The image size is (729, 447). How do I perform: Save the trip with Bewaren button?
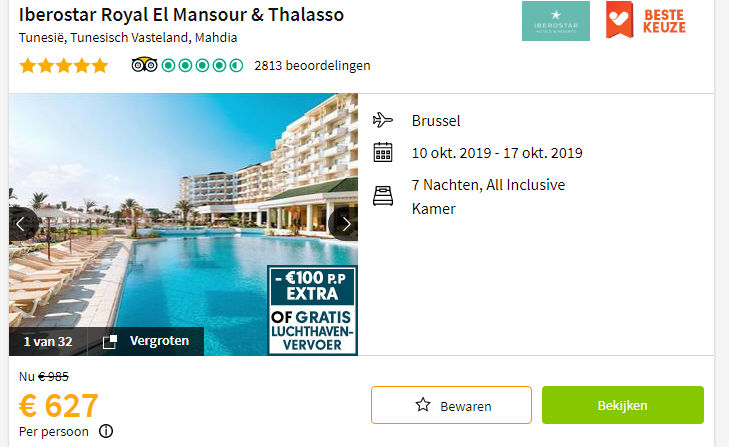(x=451, y=405)
